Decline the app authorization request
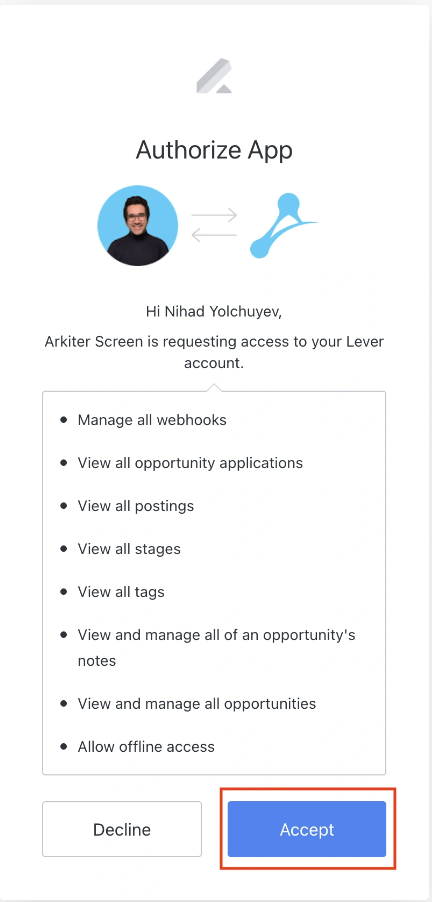 (x=122, y=829)
